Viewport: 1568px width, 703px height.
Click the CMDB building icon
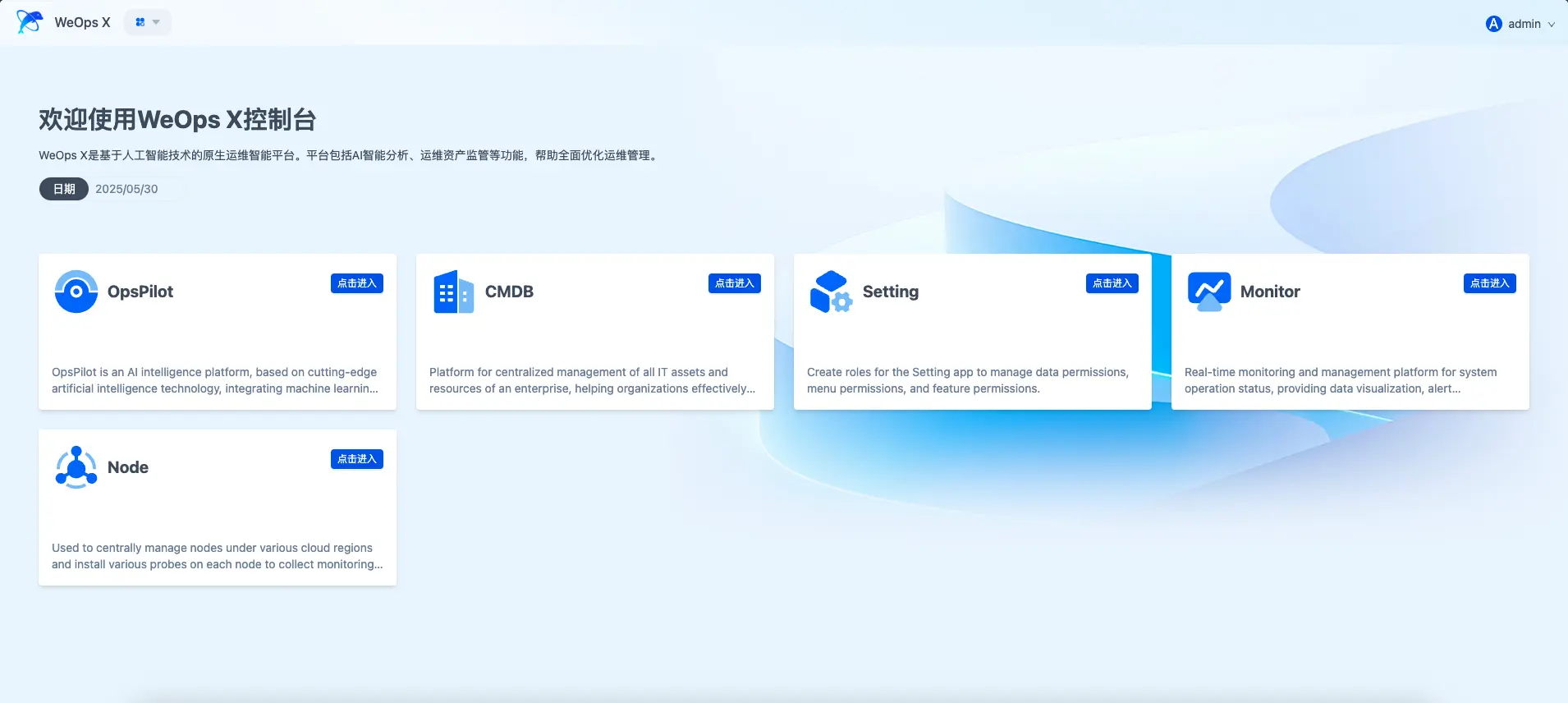pos(453,292)
